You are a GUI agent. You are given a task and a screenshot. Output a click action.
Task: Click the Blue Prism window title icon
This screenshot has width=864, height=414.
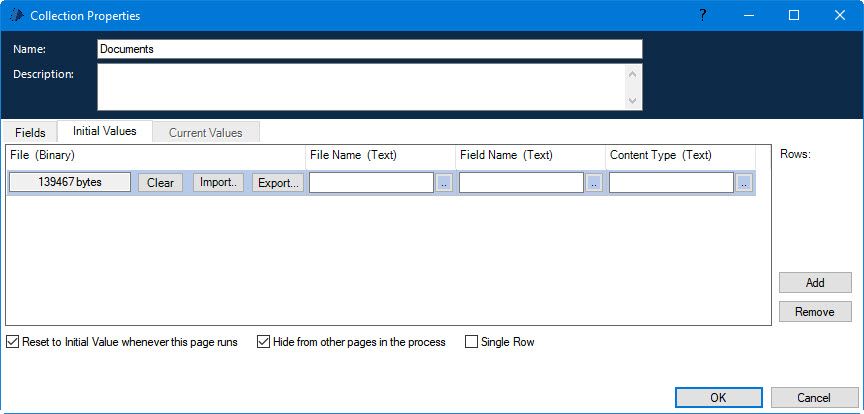(17, 15)
